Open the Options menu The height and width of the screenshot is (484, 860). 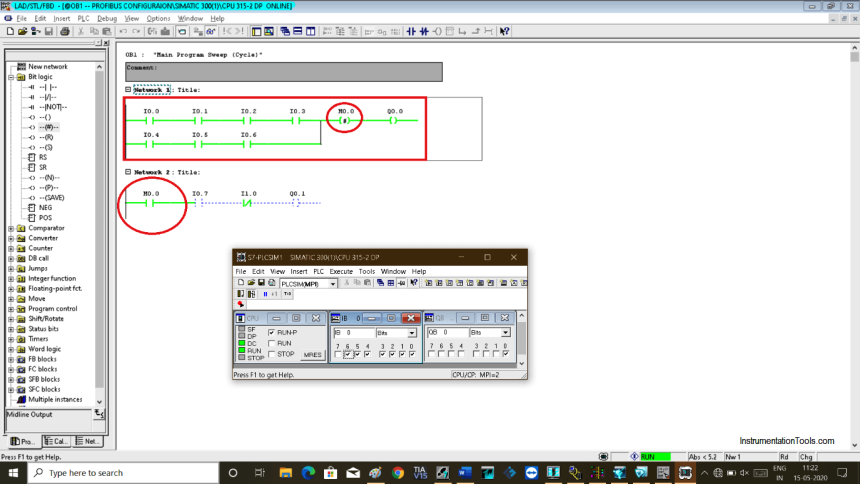[x=158, y=18]
